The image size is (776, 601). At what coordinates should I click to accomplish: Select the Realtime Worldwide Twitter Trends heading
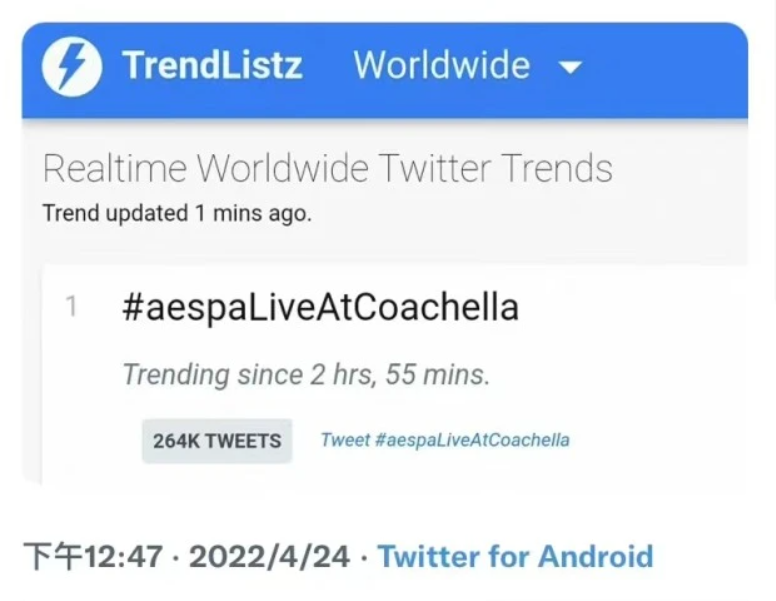point(327,168)
